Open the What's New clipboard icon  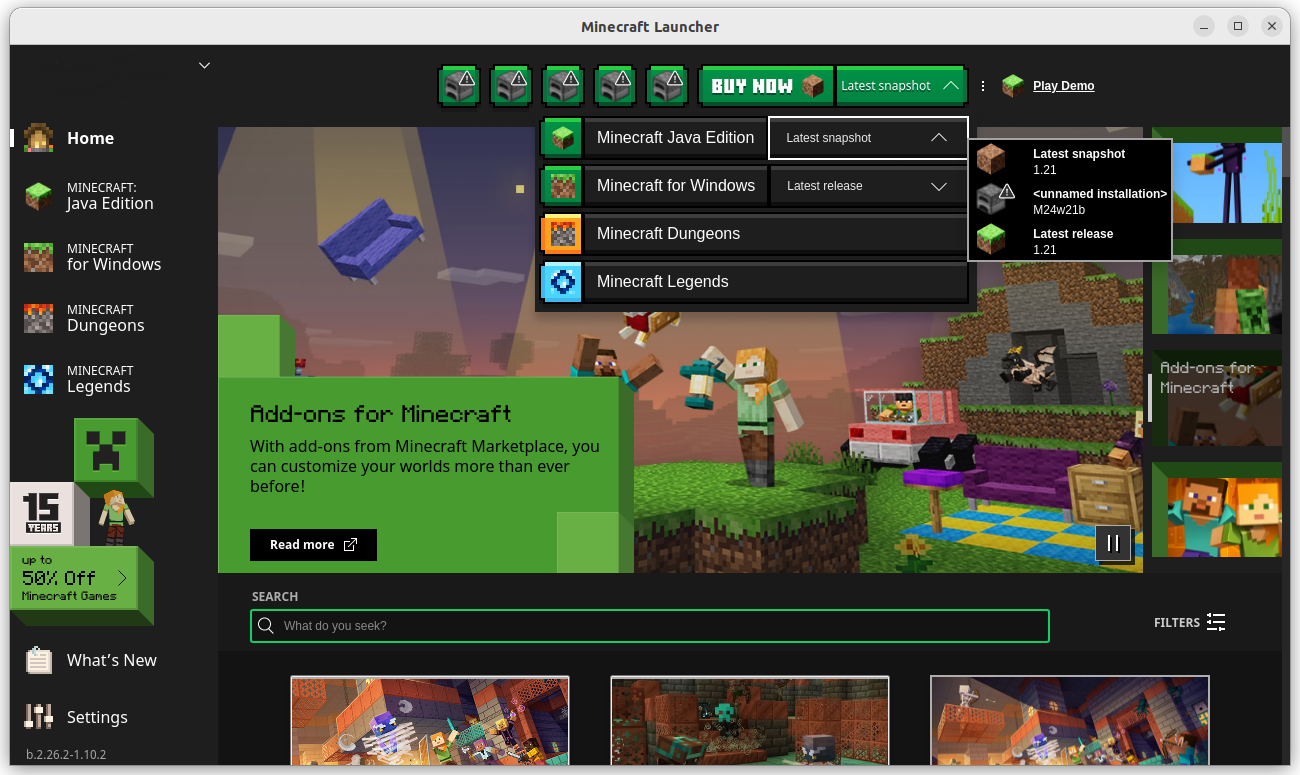(39, 660)
